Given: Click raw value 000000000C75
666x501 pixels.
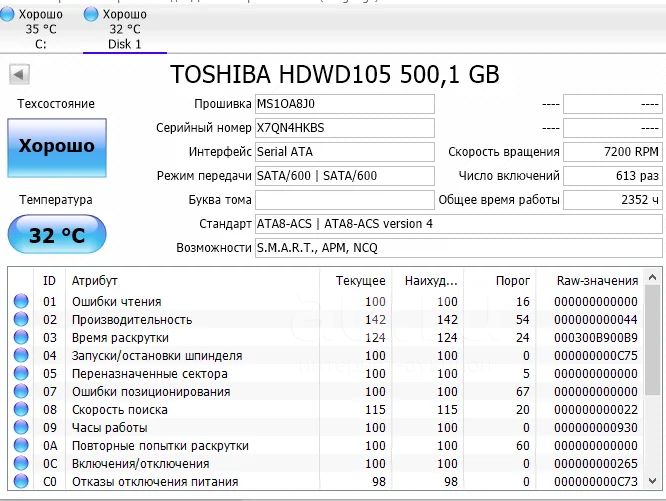Looking at the screenshot, I should 595,356.
